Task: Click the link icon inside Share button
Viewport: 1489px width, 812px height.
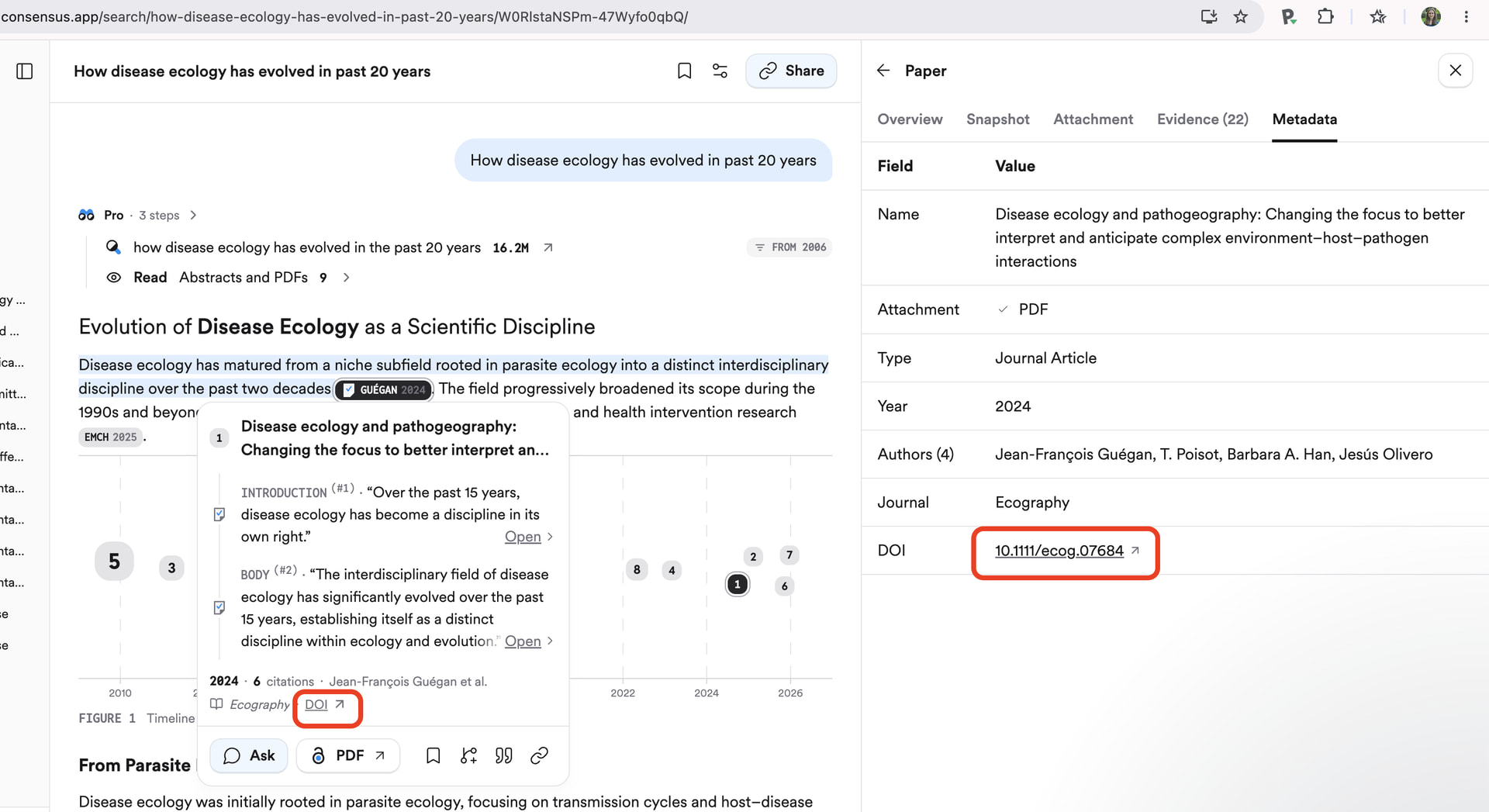Action: pos(768,71)
